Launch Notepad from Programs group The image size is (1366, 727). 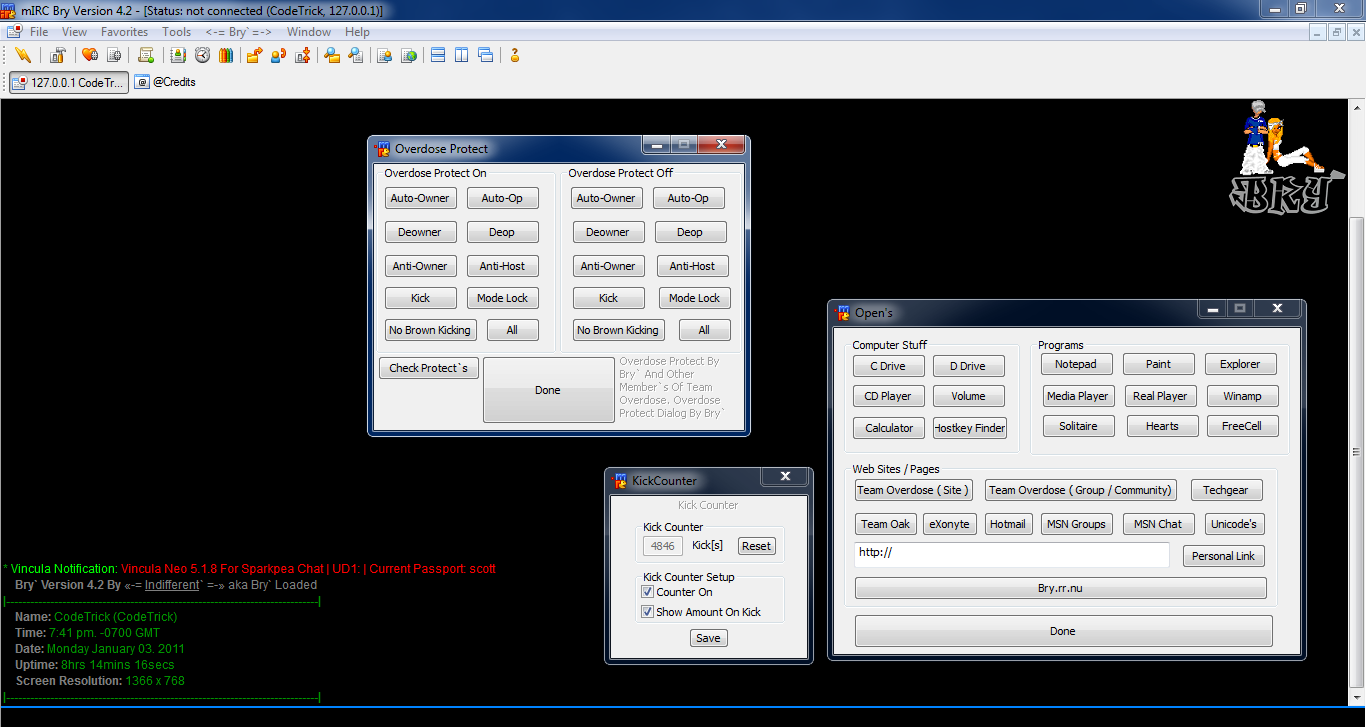(x=1076, y=364)
